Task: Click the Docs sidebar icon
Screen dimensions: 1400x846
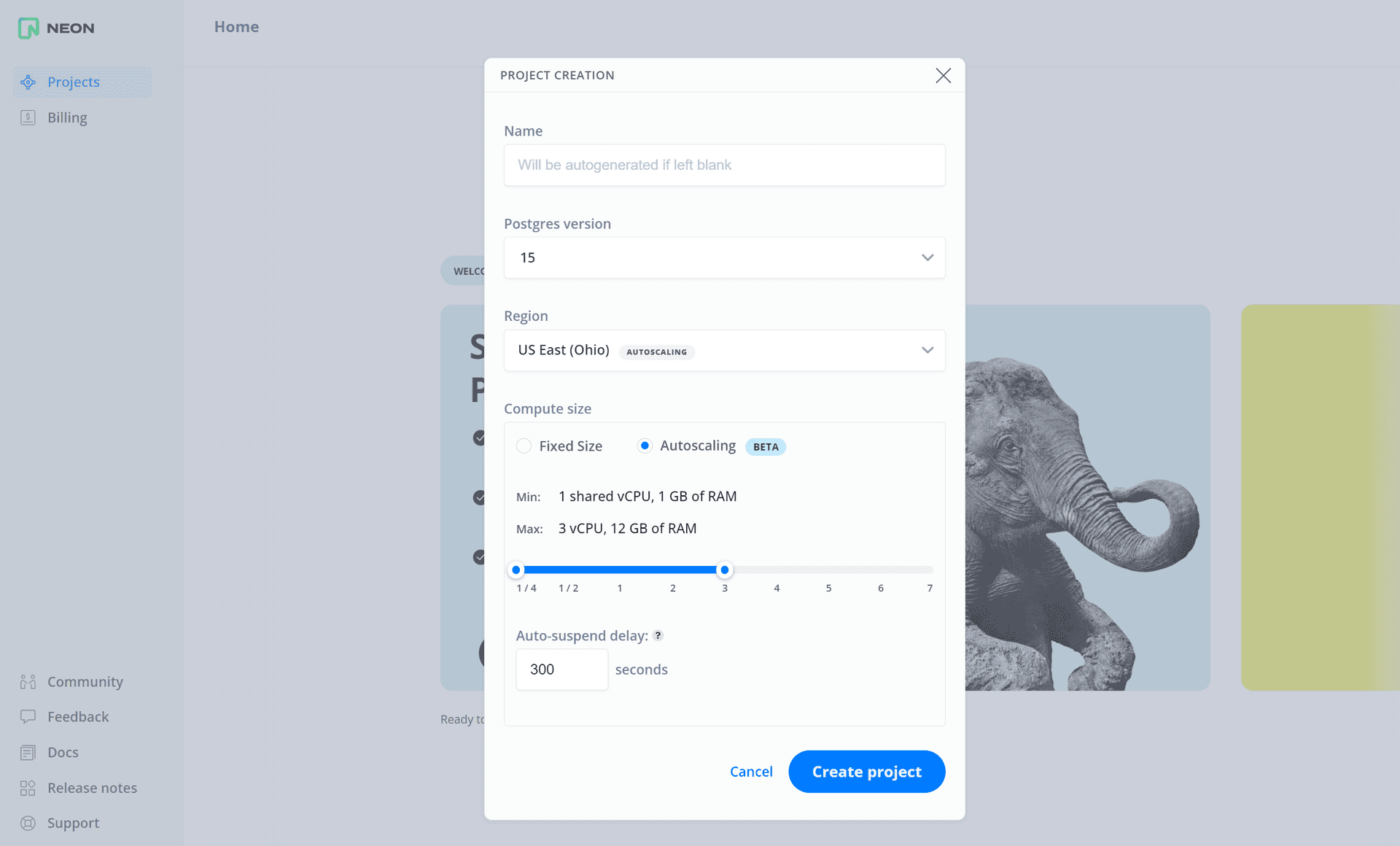Action: tap(28, 752)
